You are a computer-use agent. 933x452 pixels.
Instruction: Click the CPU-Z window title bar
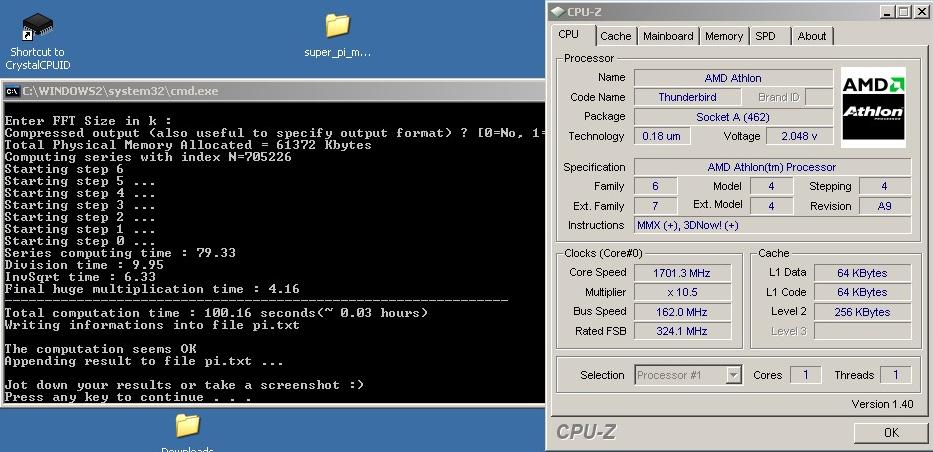[x=738, y=12]
